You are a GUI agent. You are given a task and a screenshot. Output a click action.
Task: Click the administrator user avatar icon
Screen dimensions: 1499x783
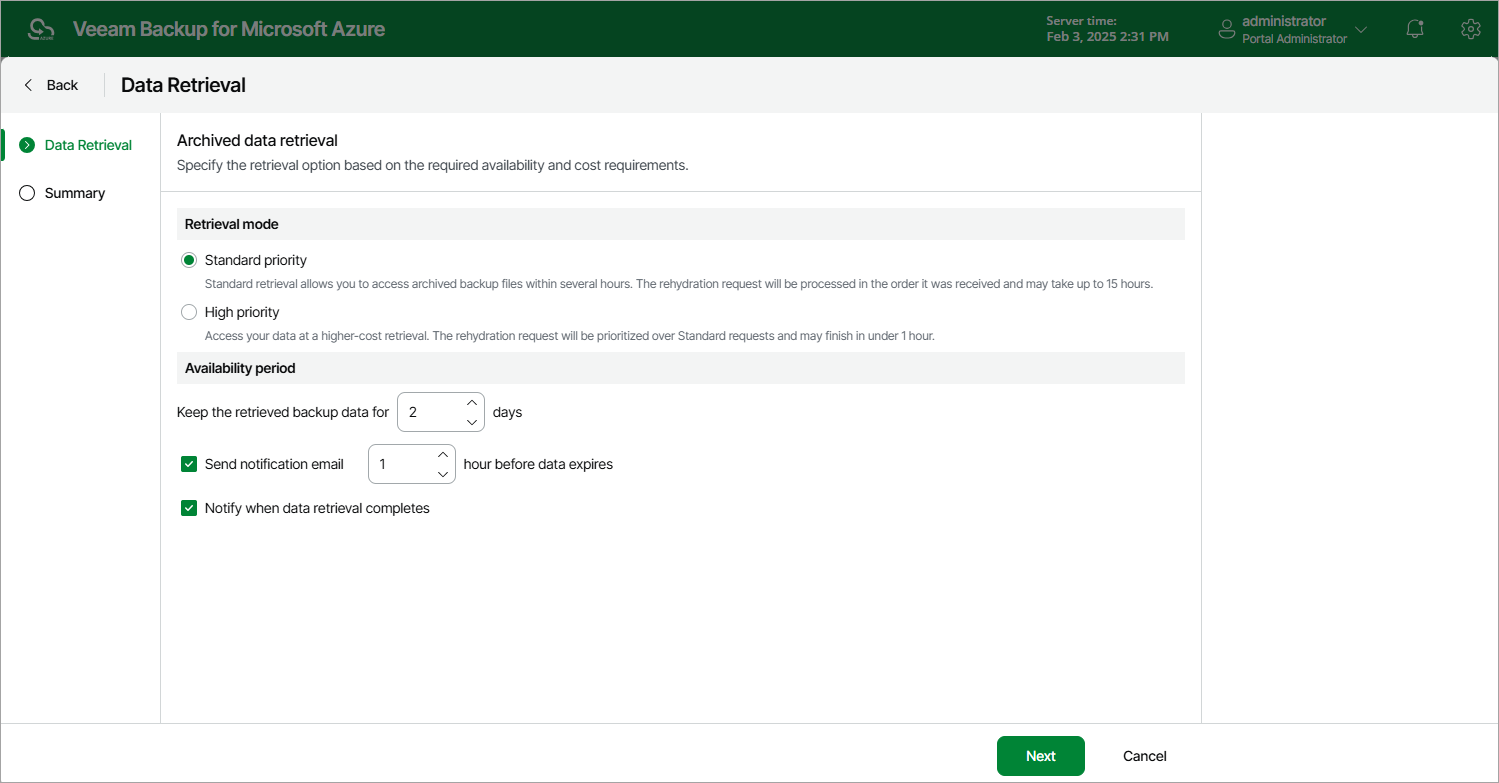pos(1227,30)
